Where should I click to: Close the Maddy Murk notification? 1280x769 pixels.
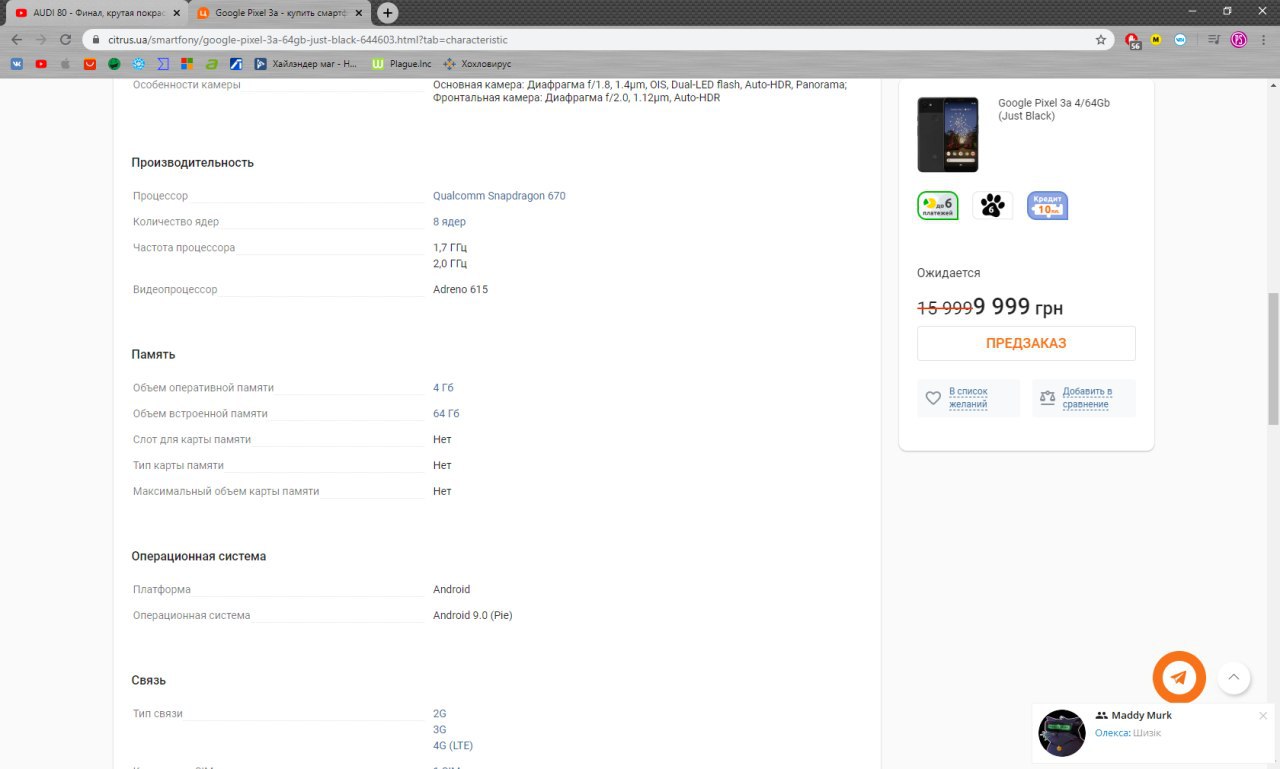1263,716
